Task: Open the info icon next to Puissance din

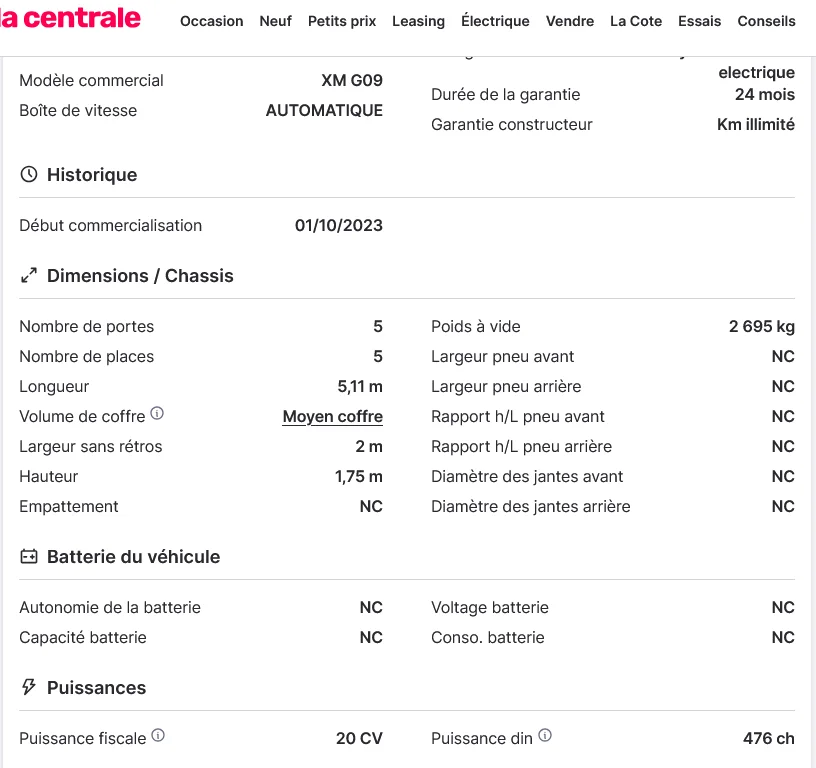Action: pos(545,735)
